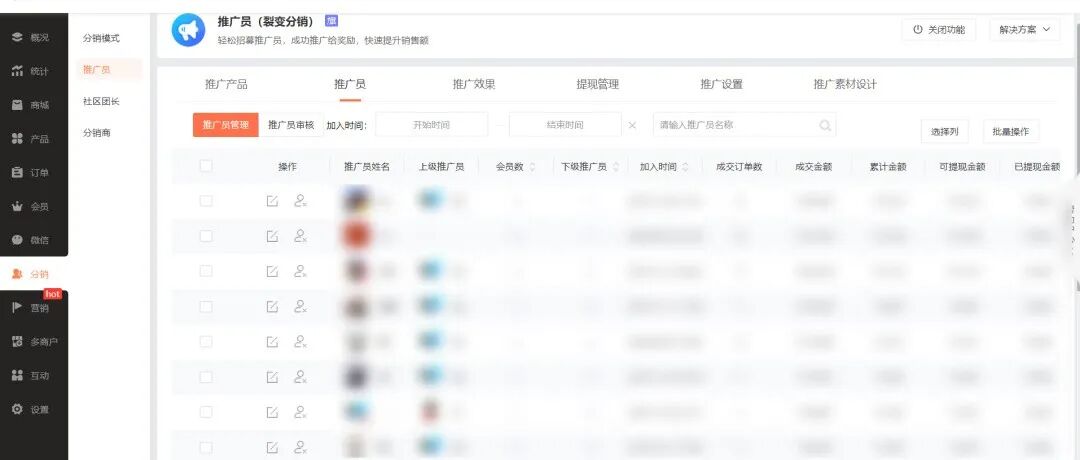Screen dimensions: 1080x460
Task: Switch to the 提现管理 tab
Action: click(598, 85)
